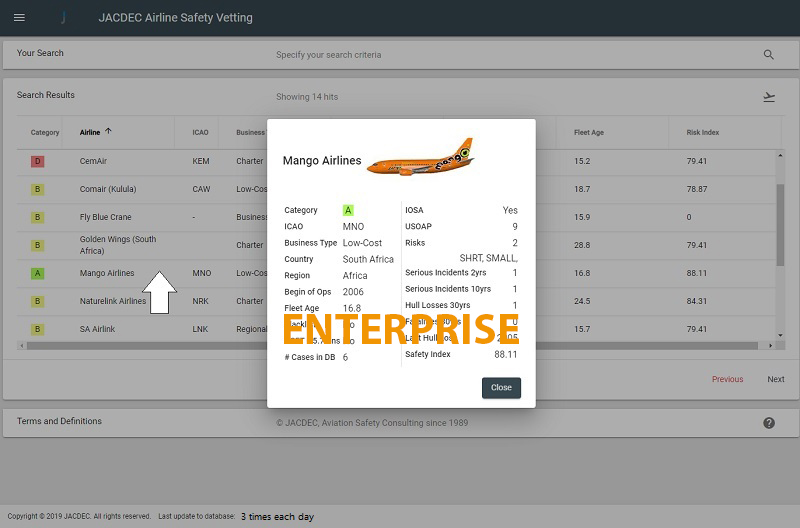Image resolution: width=800 pixels, height=528 pixels.
Task: Click the B category badge for Comair (Kulula)
Action: pos(37,189)
